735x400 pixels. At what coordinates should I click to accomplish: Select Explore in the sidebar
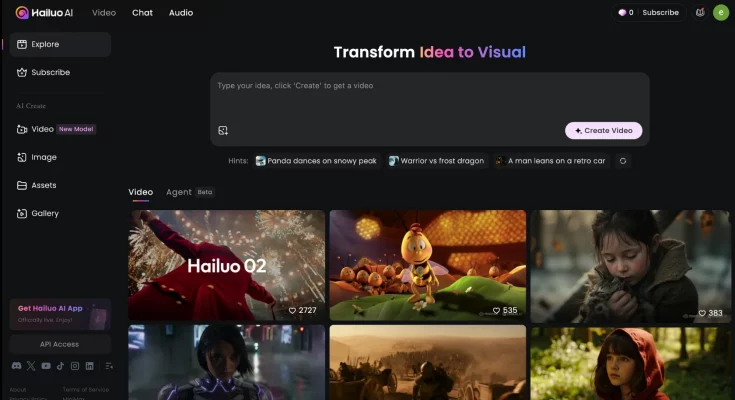(60, 44)
